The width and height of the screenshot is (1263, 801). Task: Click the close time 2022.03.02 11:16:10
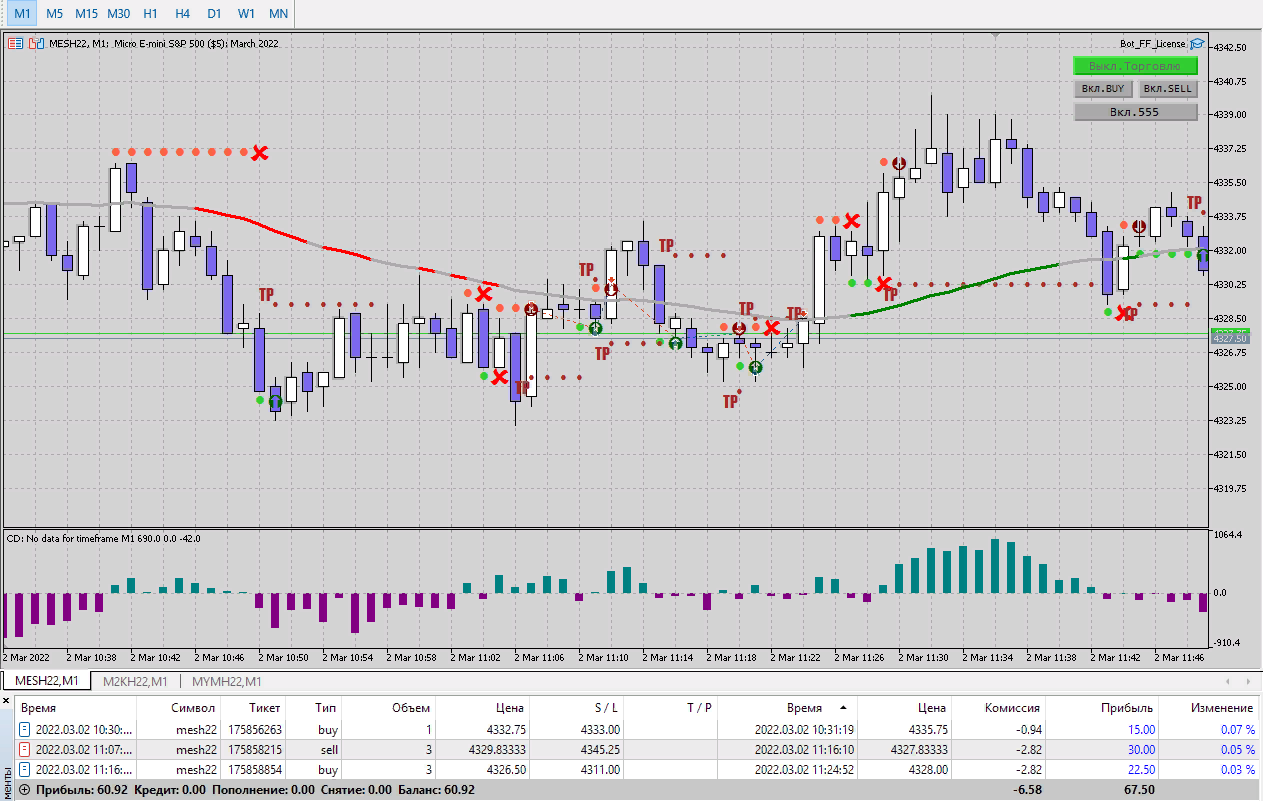pyautogui.click(x=805, y=749)
